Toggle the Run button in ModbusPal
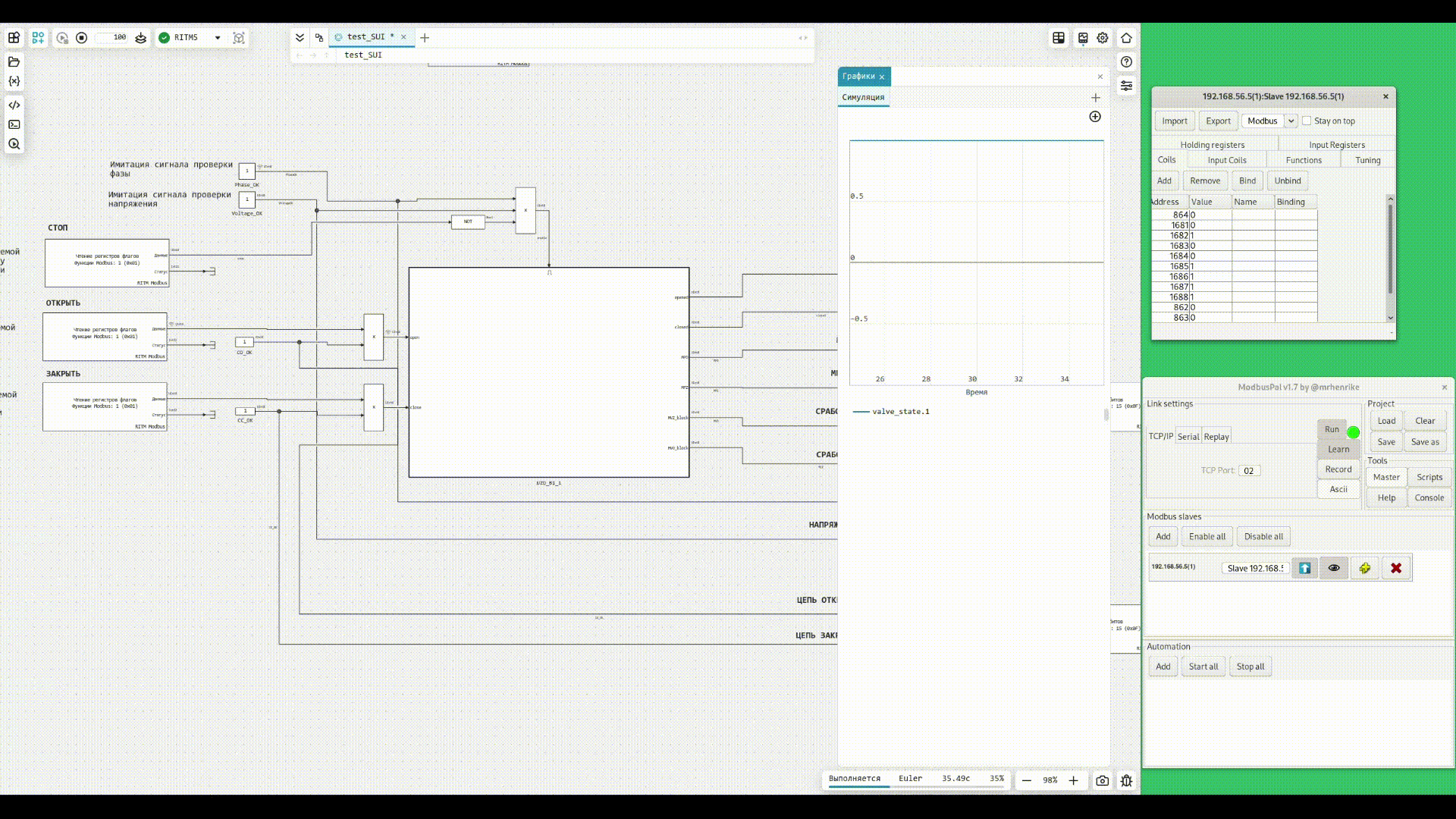The image size is (1456, 819). [x=1332, y=429]
